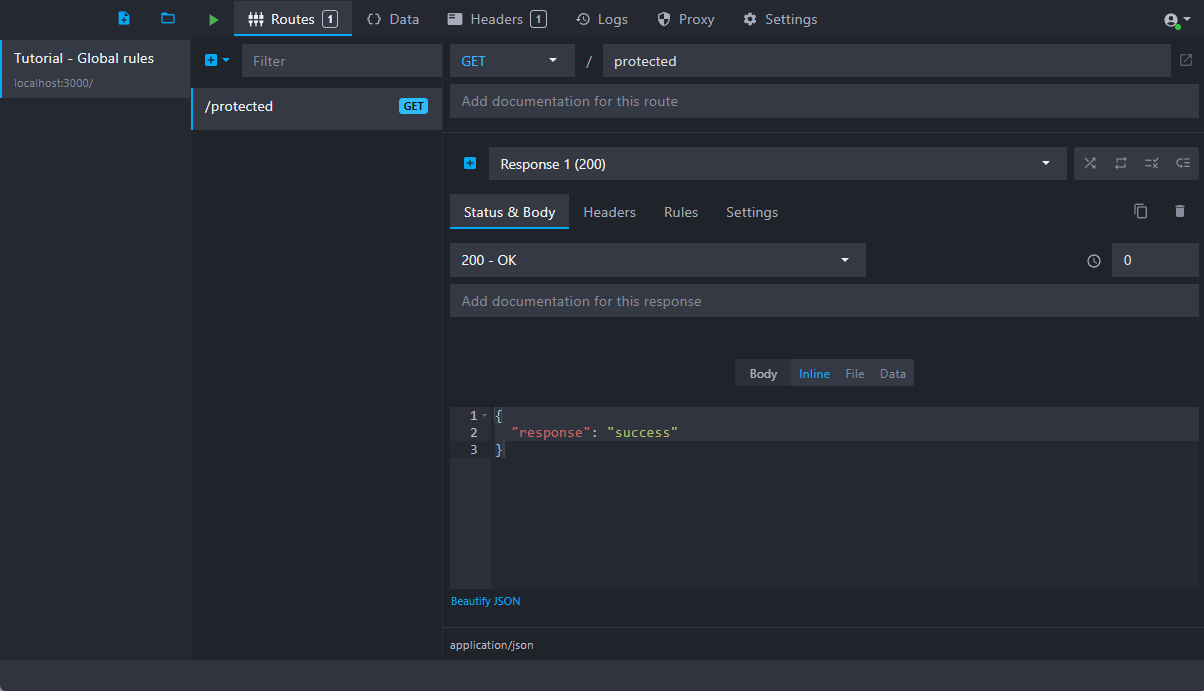Image resolution: width=1204 pixels, height=691 pixels.
Task: Open the GET method dropdown
Action: [x=511, y=61]
